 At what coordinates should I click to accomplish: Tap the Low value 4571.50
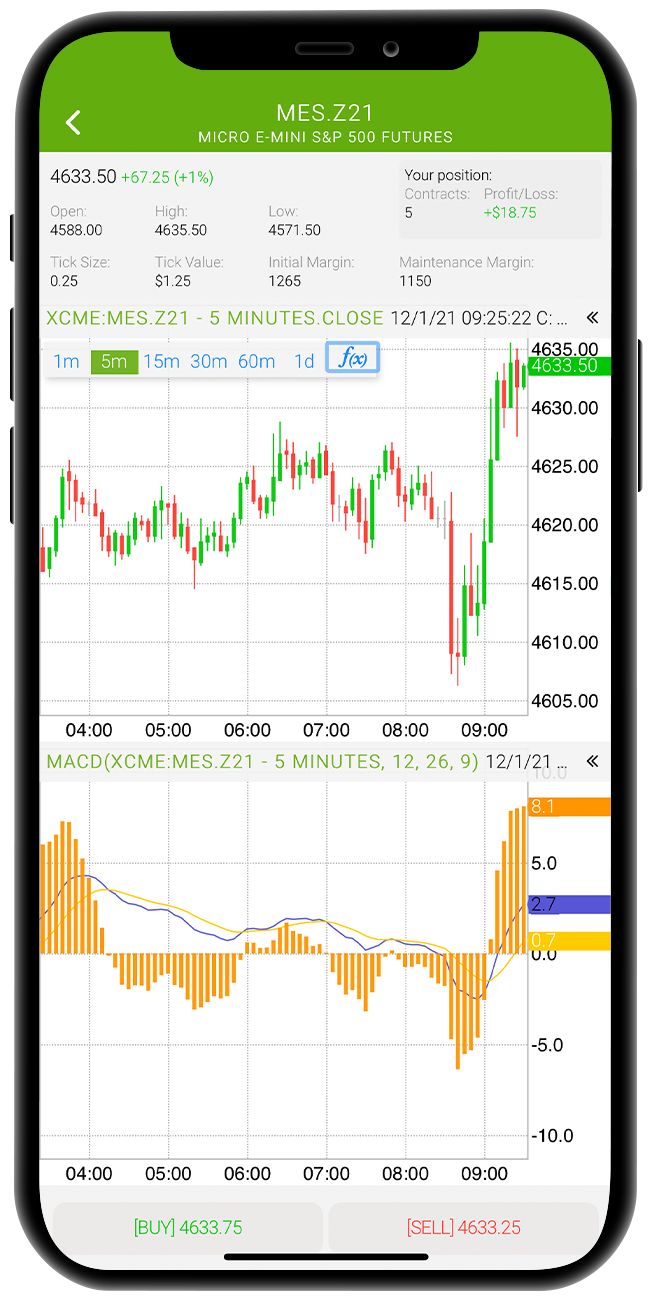tap(295, 230)
